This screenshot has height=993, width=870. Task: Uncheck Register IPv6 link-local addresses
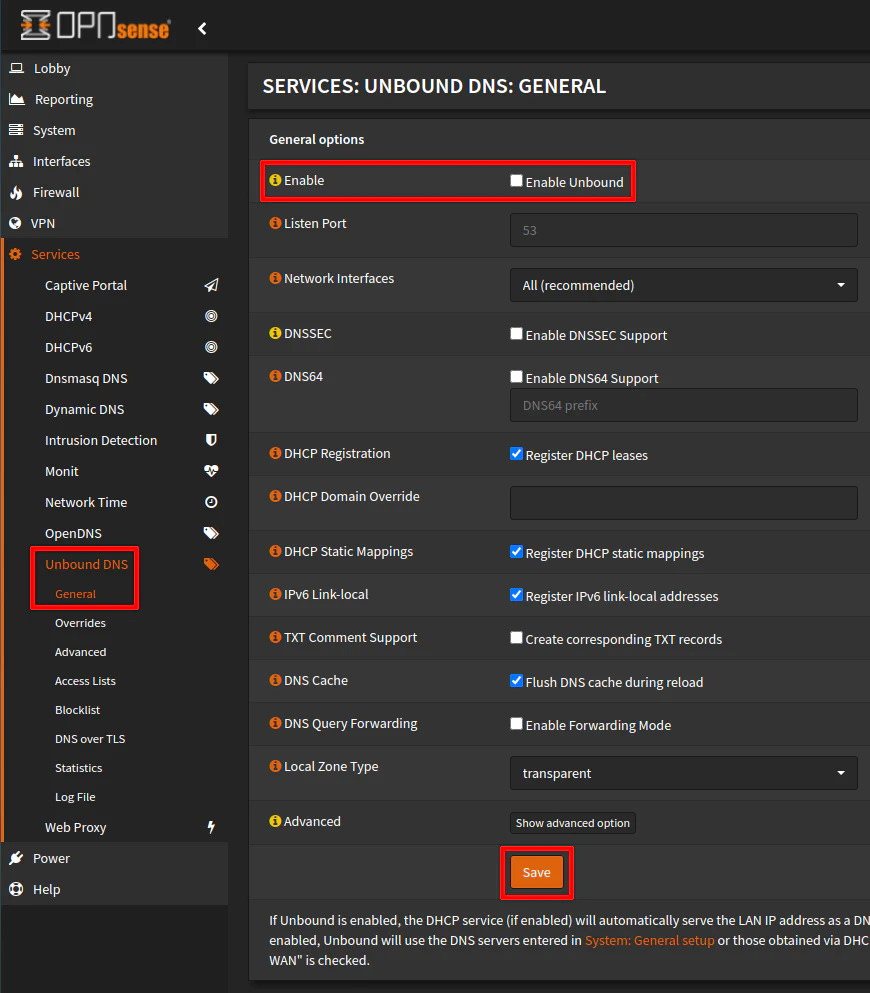516,595
